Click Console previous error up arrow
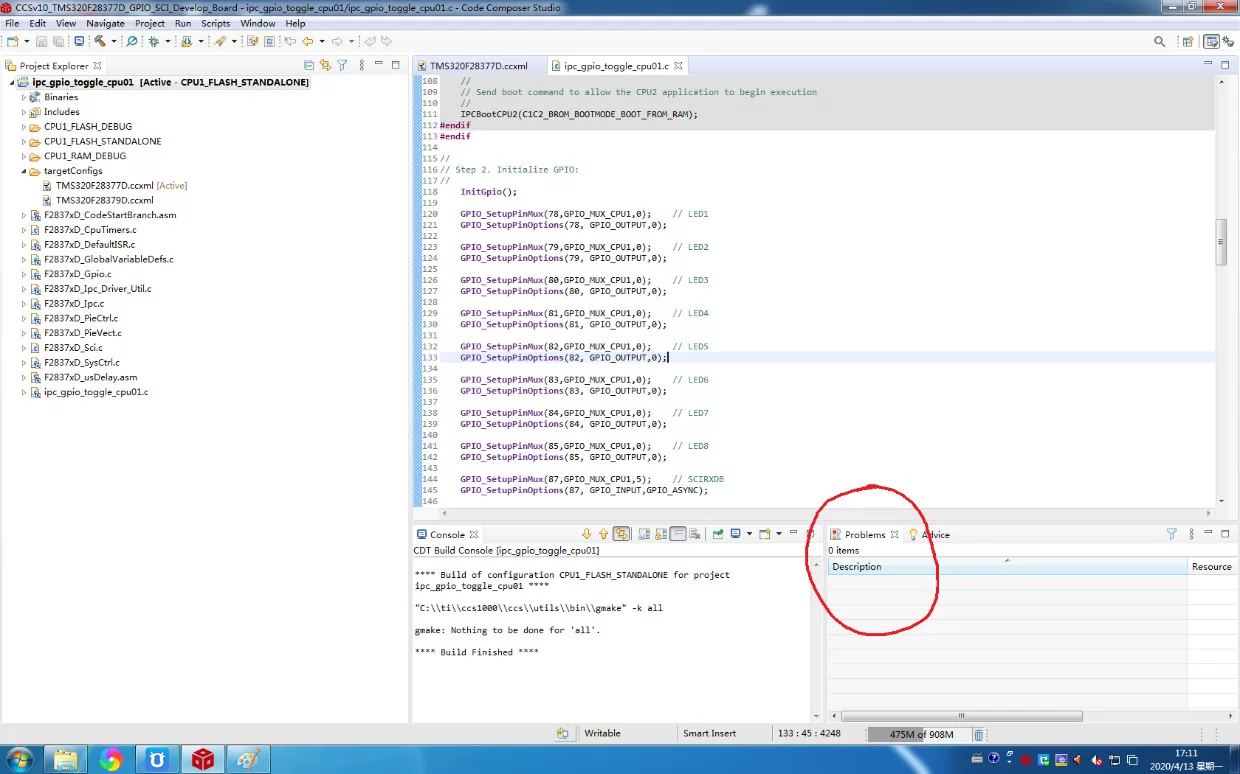The width and height of the screenshot is (1240, 774). 603,534
